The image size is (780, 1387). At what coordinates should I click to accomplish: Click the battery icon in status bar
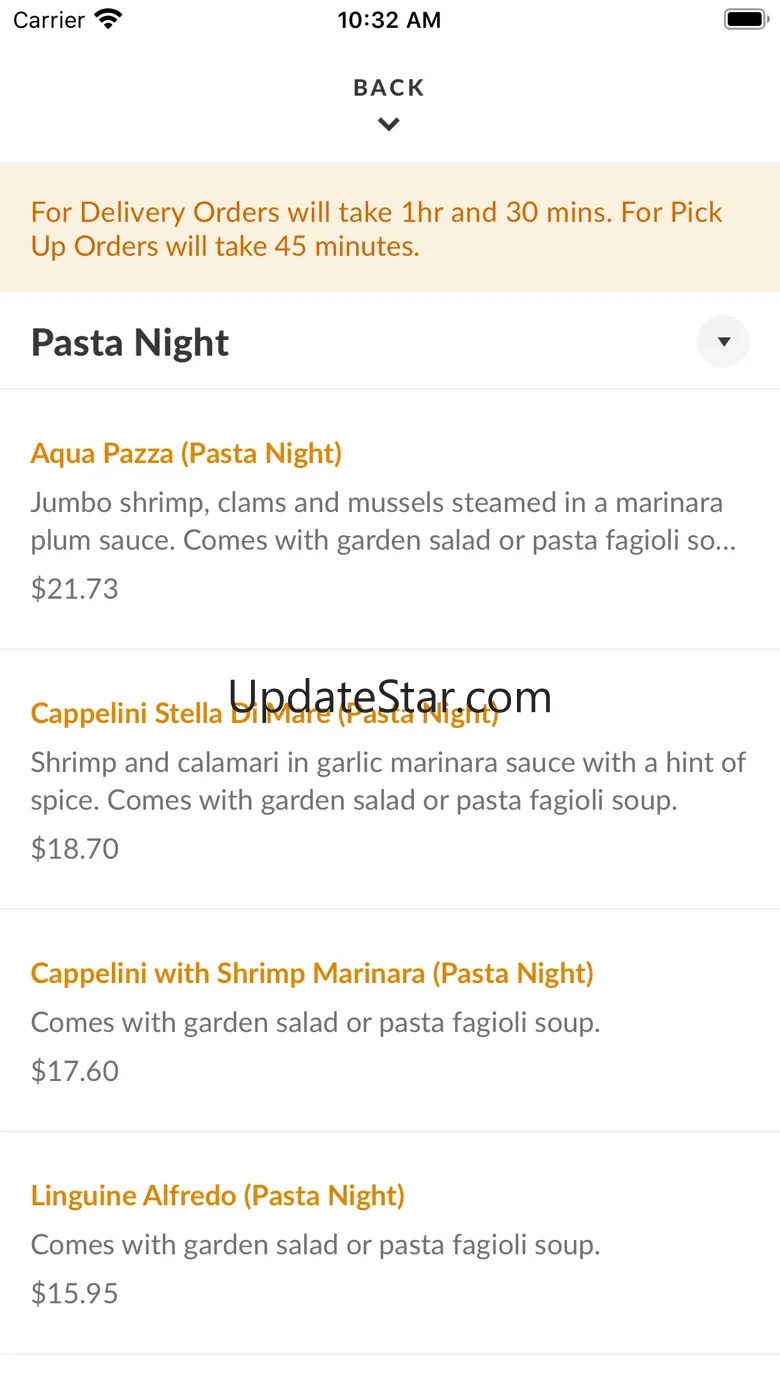(744, 19)
